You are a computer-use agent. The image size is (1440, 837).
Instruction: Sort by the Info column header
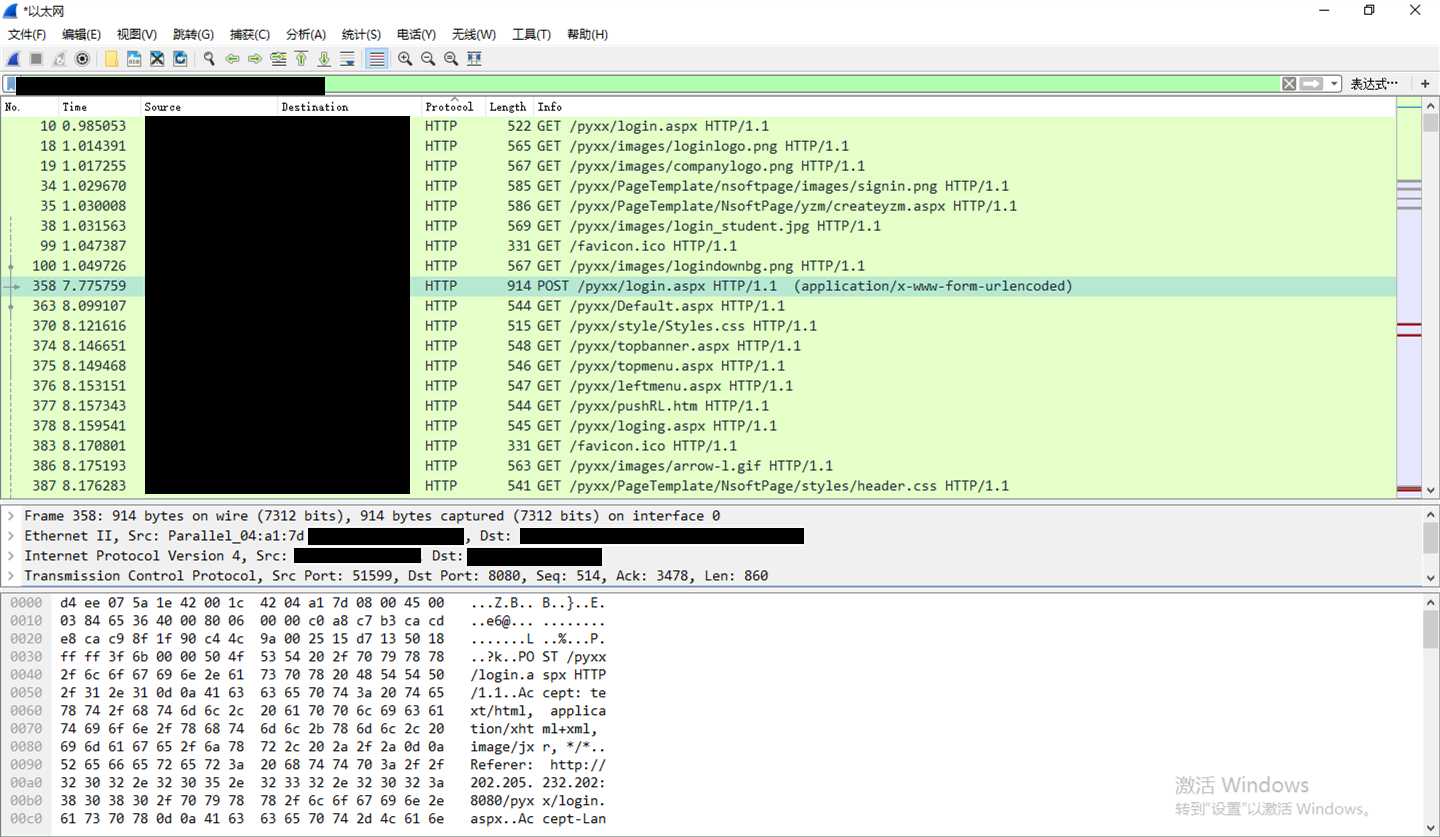tap(964, 107)
